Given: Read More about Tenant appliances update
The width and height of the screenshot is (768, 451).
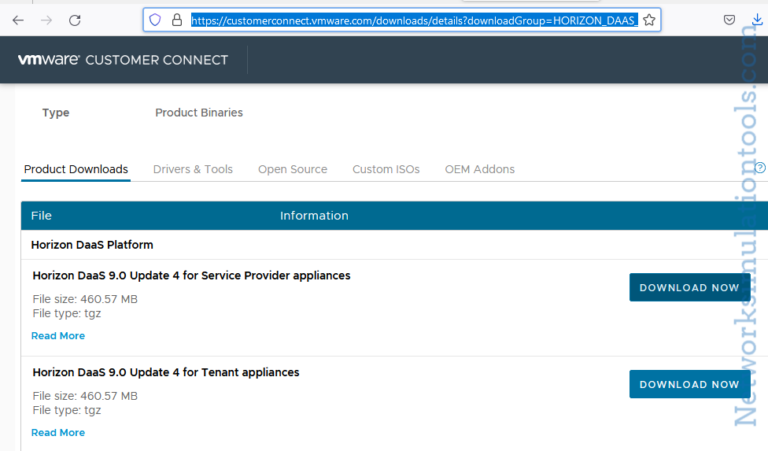Looking at the screenshot, I should [58, 433].
